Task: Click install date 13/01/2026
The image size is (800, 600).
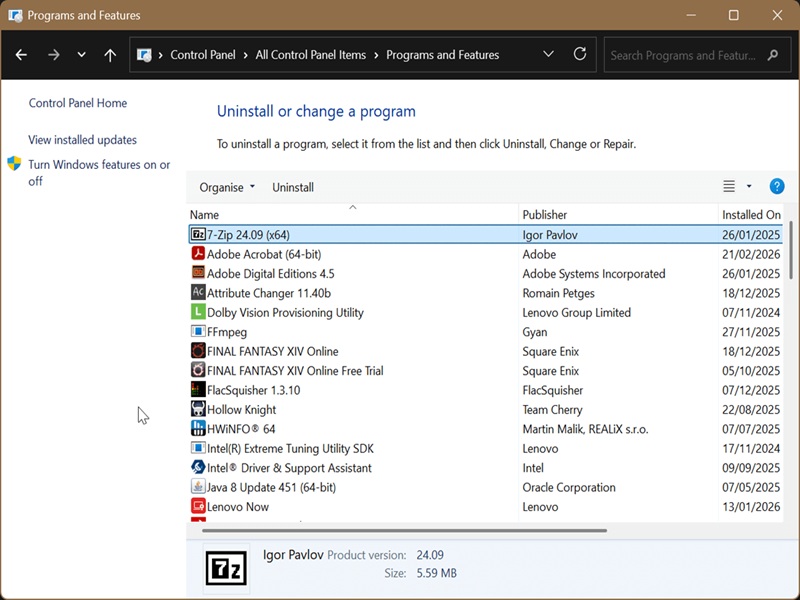Action: [751, 506]
